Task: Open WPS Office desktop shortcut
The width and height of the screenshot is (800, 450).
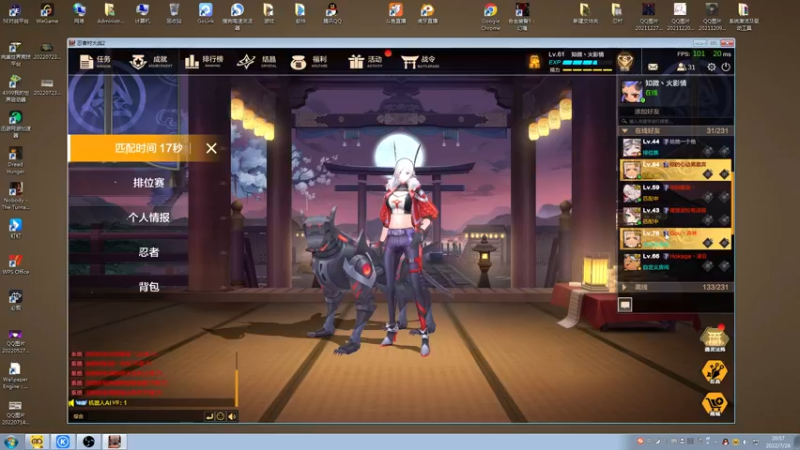Action: (15, 264)
